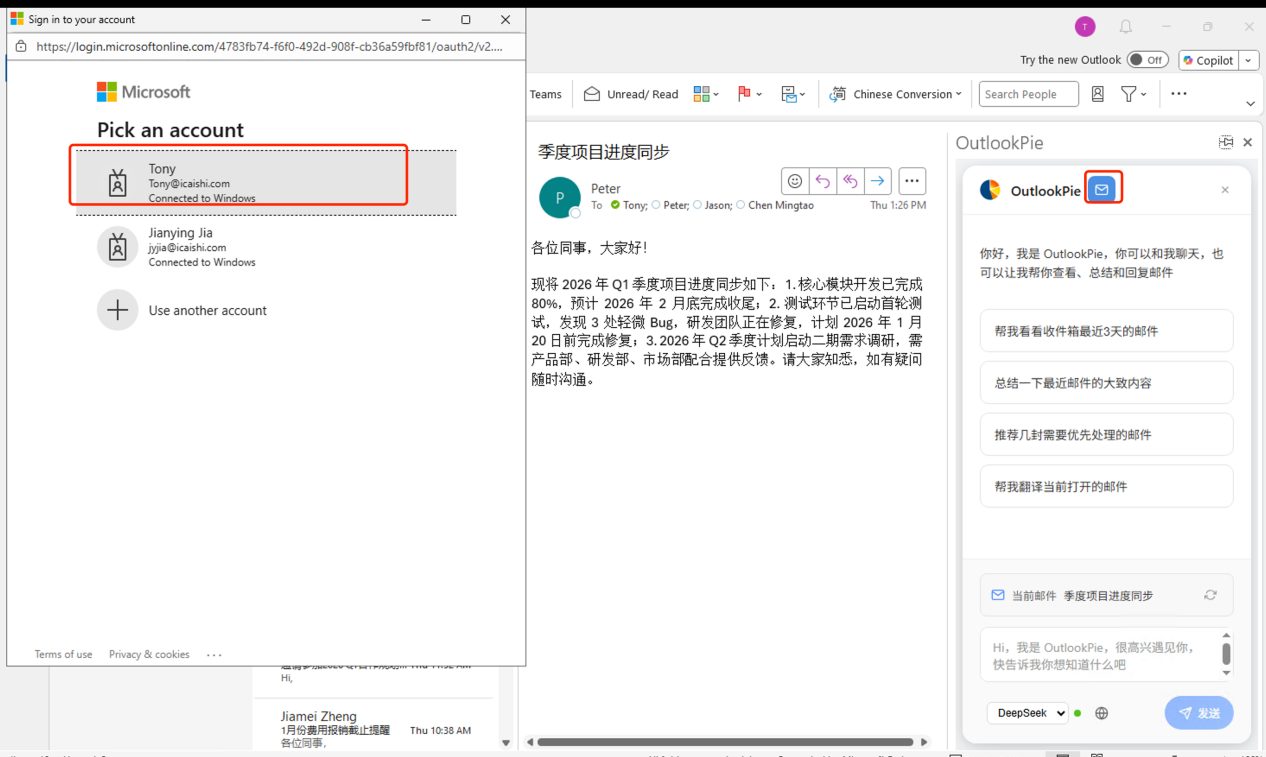The width and height of the screenshot is (1266, 757).
Task: Click the globe icon next to DeepSeek
Action: [1102, 713]
